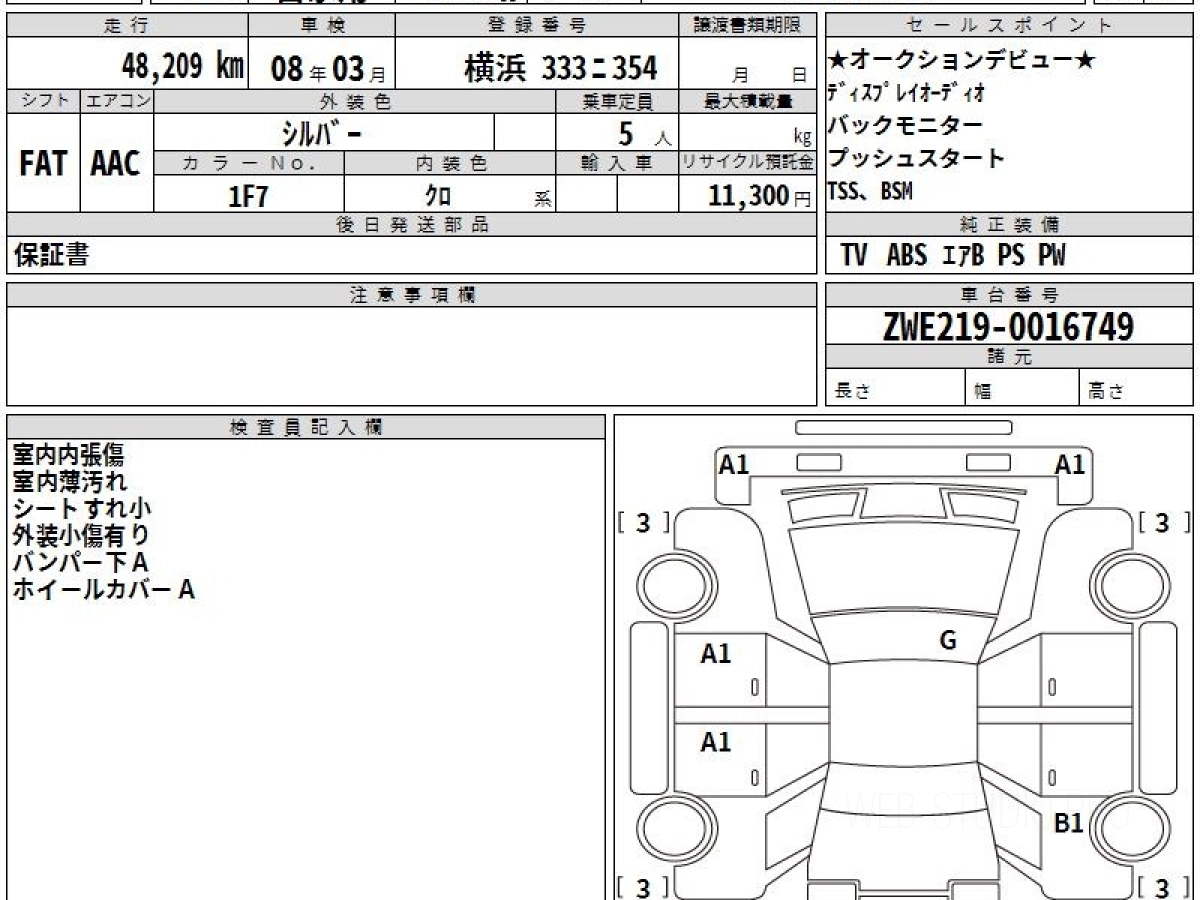
Task: Click the 諸元 header
Action: (1010, 357)
